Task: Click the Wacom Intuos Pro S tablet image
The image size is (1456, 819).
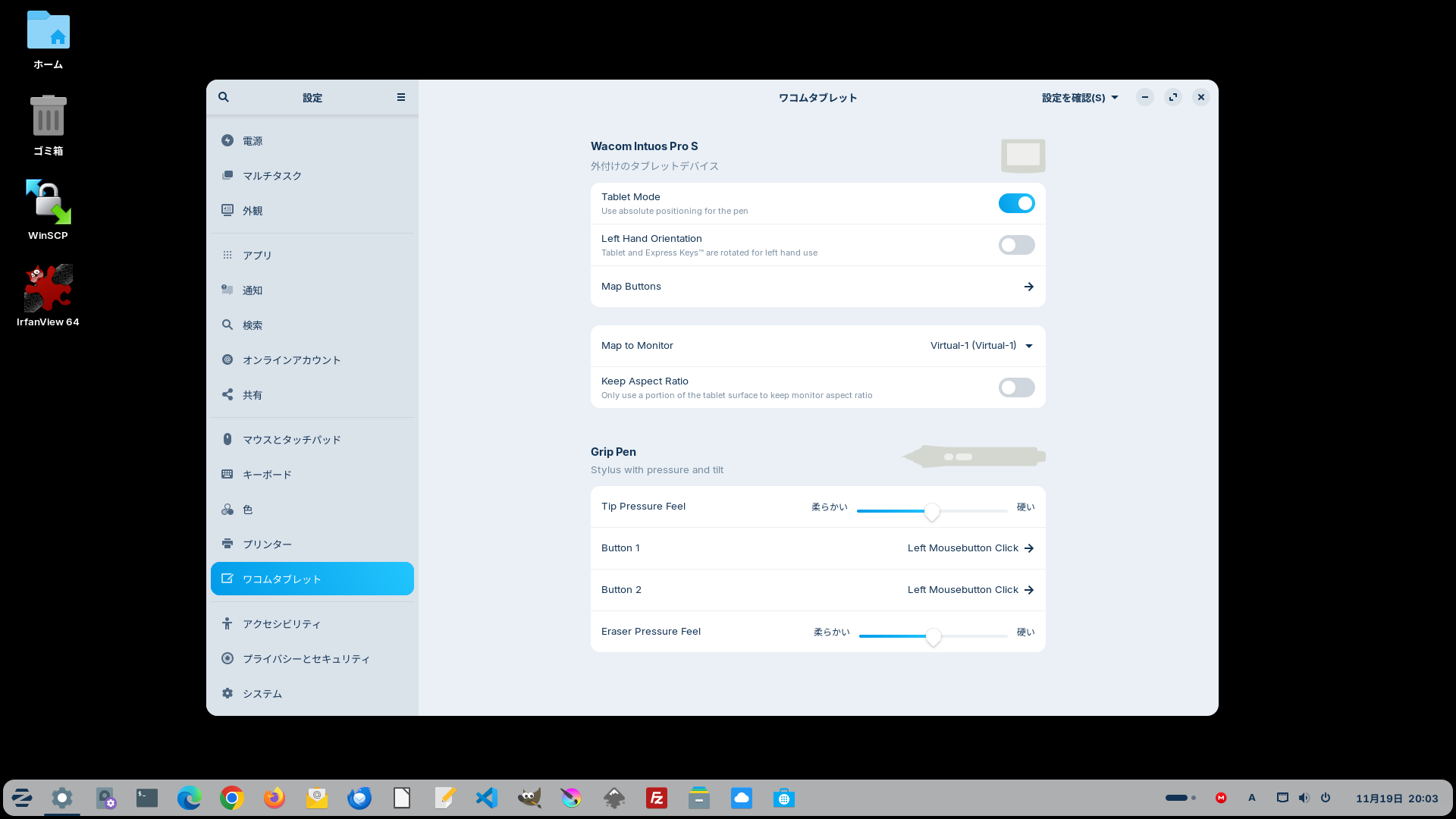Action: [1022, 155]
